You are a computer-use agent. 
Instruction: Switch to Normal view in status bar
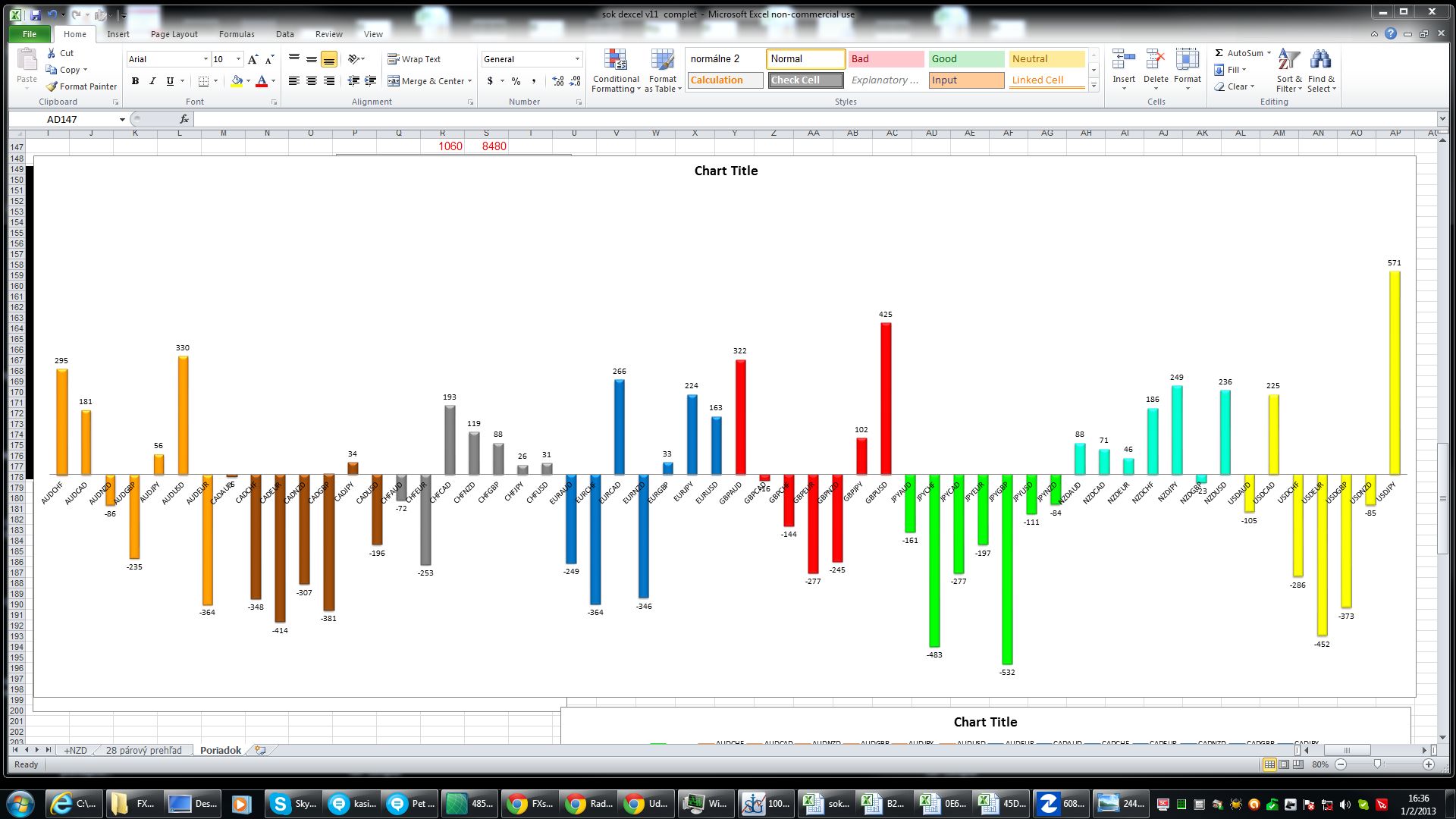[1269, 764]
